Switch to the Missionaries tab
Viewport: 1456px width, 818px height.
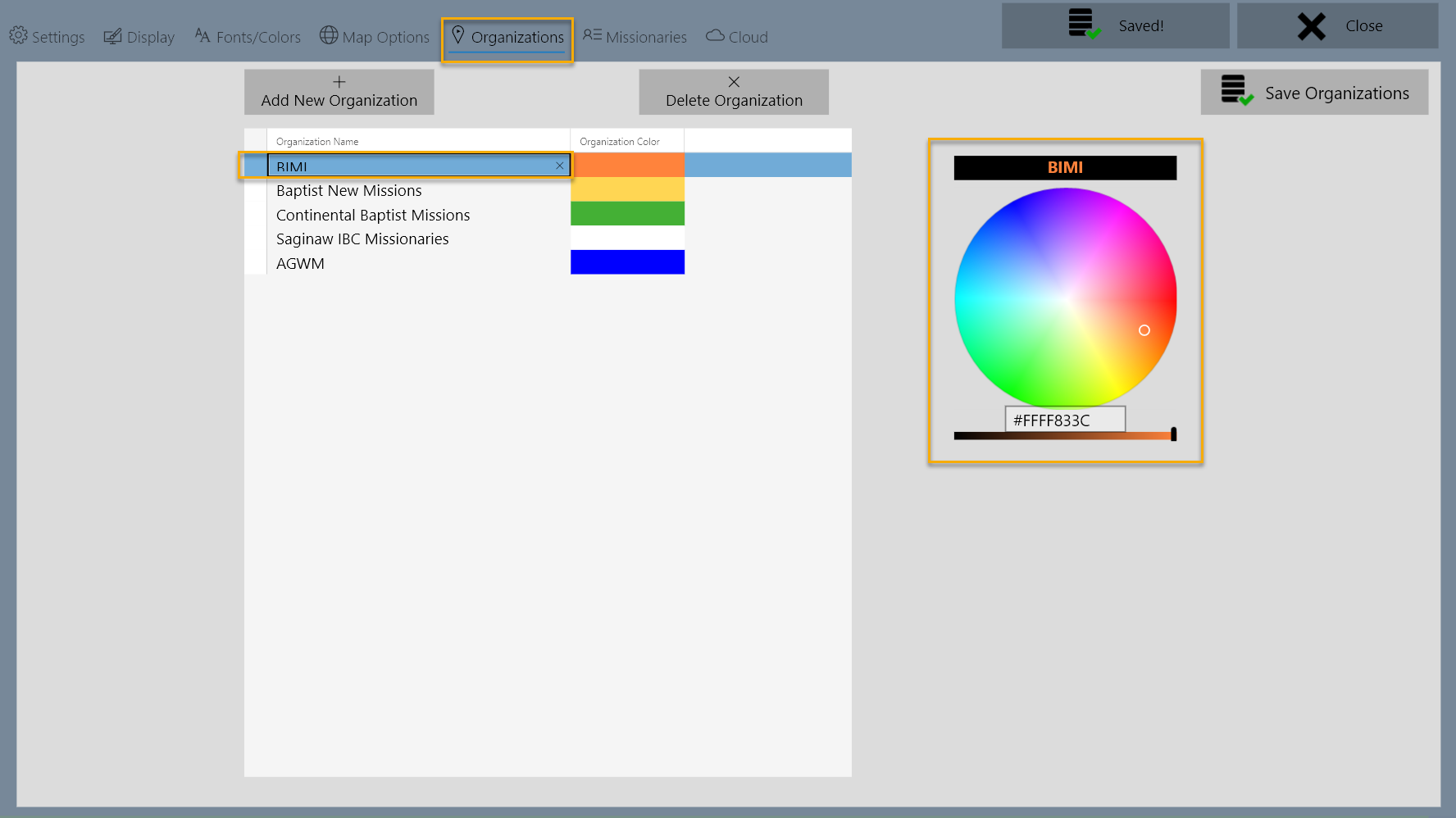(x=635, y=36)
